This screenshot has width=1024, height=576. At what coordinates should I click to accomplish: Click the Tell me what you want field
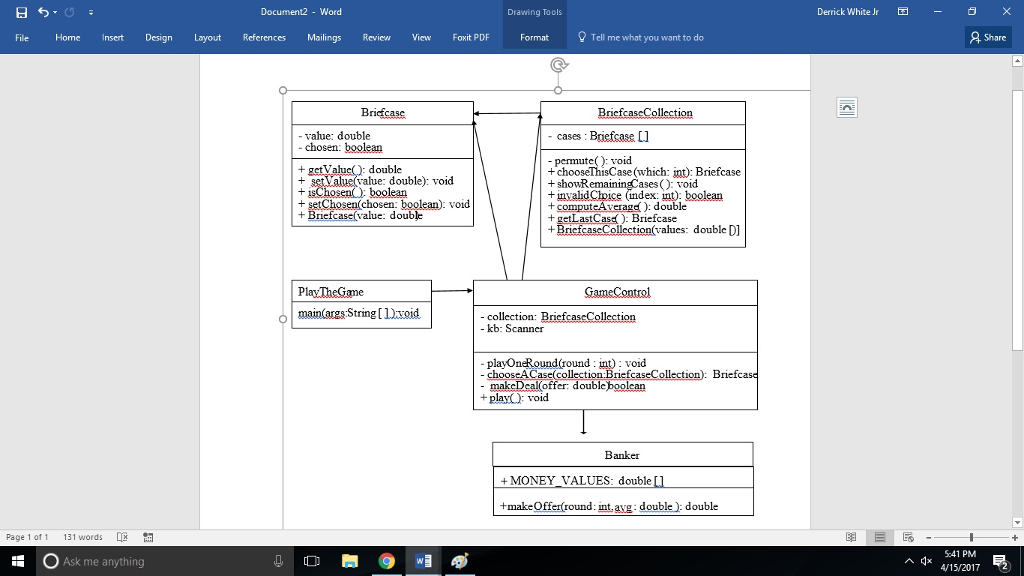click(x=646, y=37)
